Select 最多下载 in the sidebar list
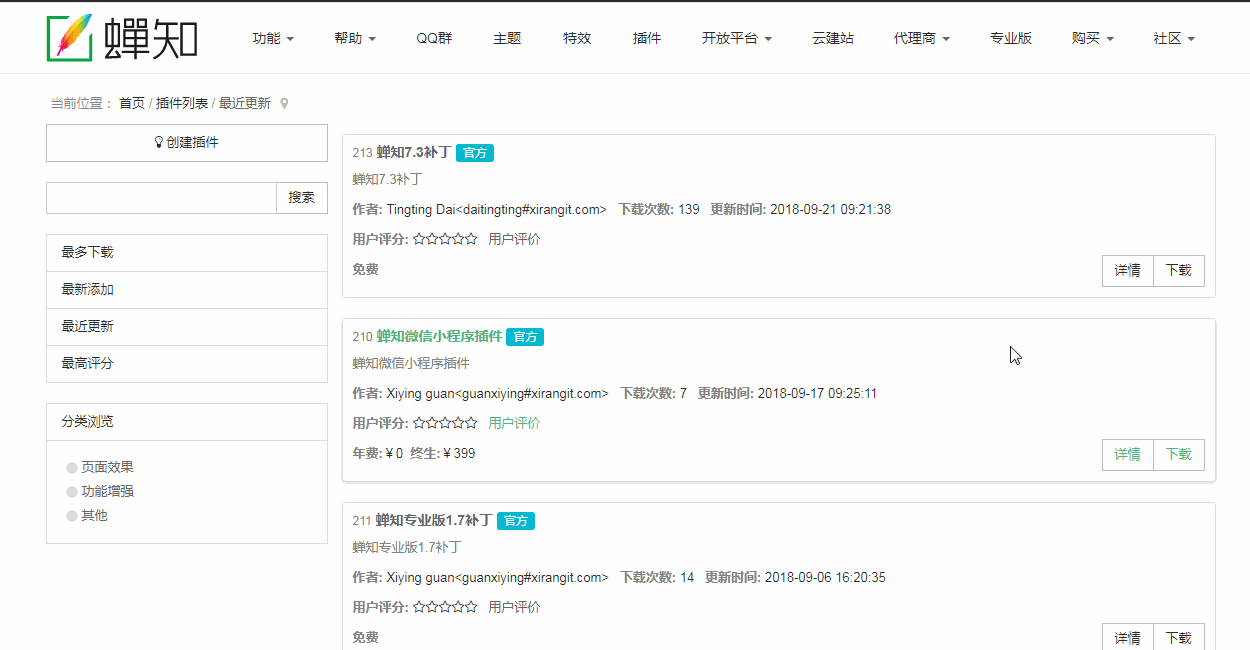 [x=187, y=253]
